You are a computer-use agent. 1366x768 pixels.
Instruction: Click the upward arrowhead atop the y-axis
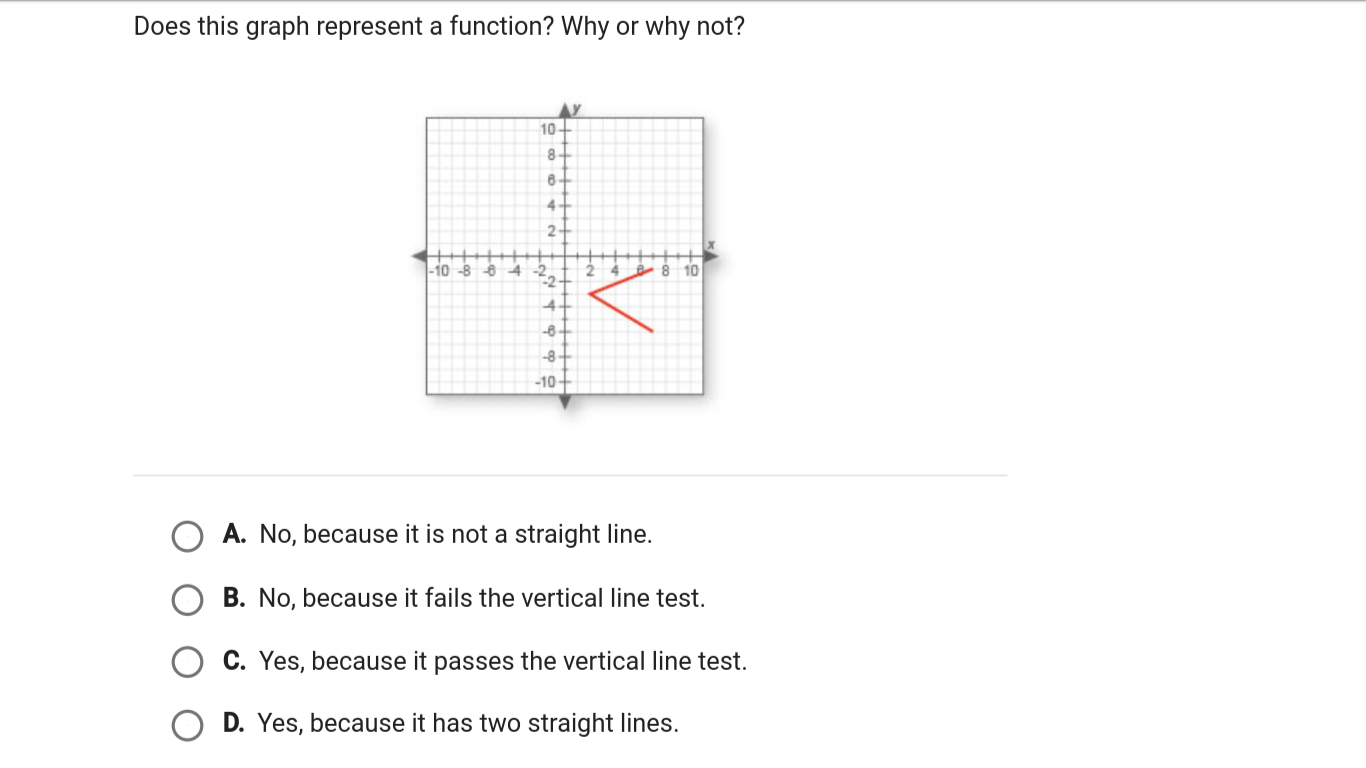[565, 109]
